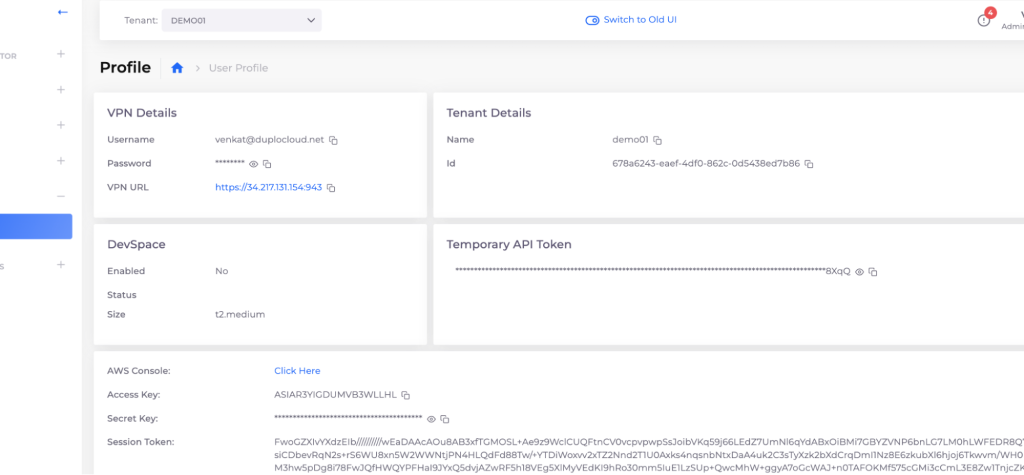Collapse the open sidebar section minus
1024x475 pixels.
[61, 196]
